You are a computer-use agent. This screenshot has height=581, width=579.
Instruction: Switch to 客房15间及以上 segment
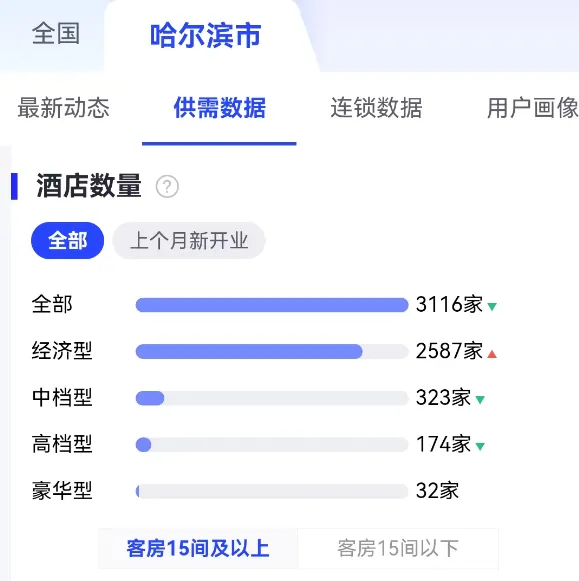(198, 549)
